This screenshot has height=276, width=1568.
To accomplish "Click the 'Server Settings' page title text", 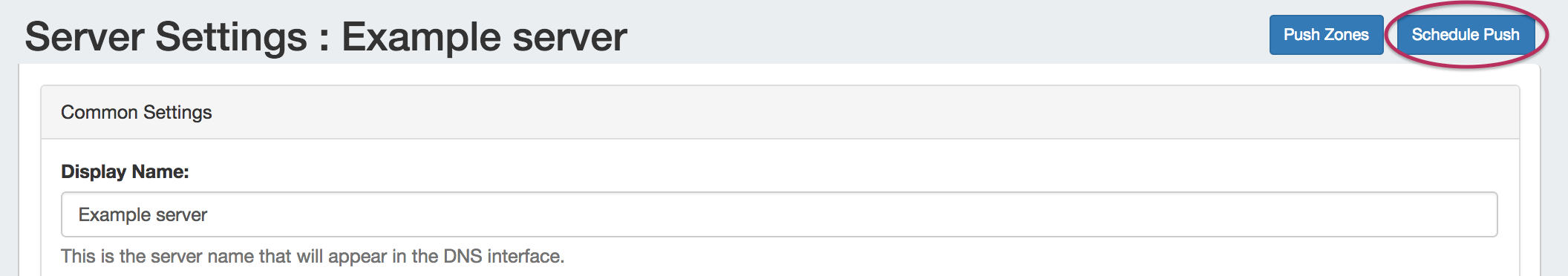I will pos(166,37).
